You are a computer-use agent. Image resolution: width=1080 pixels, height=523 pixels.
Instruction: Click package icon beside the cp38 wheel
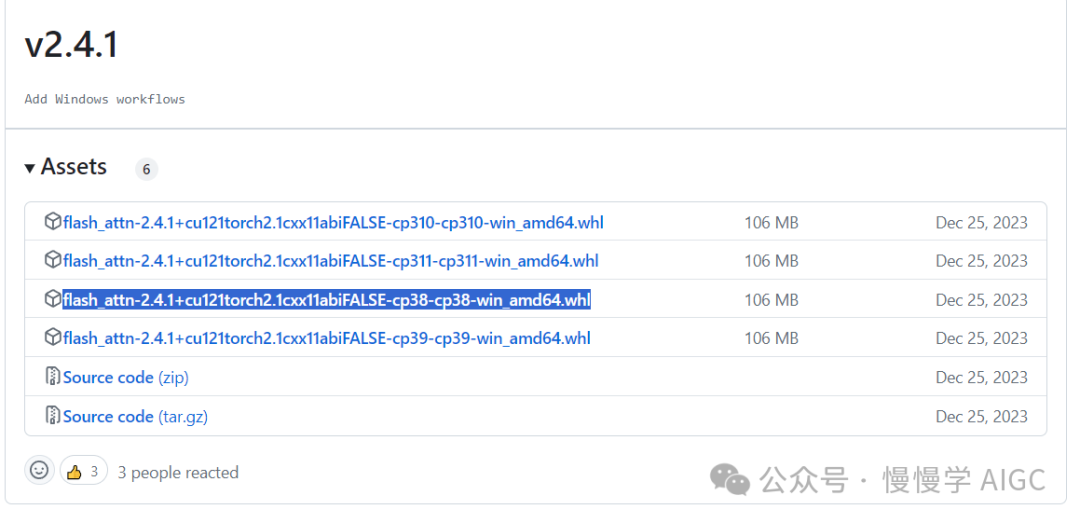tap(53, 299)
